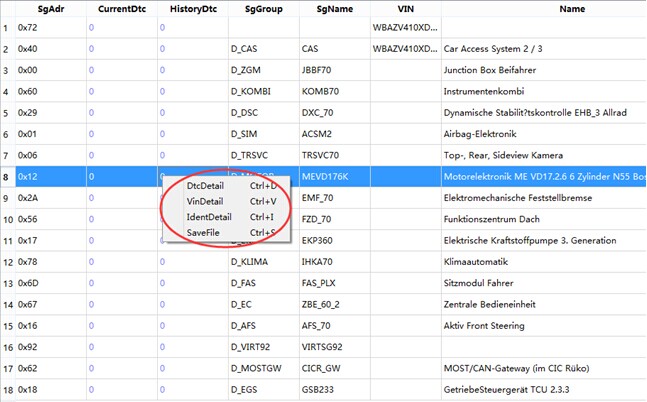This screenshot has height=402, width=647.
Task: Sort by the SgGroup column header
Action: click(264, 9)
